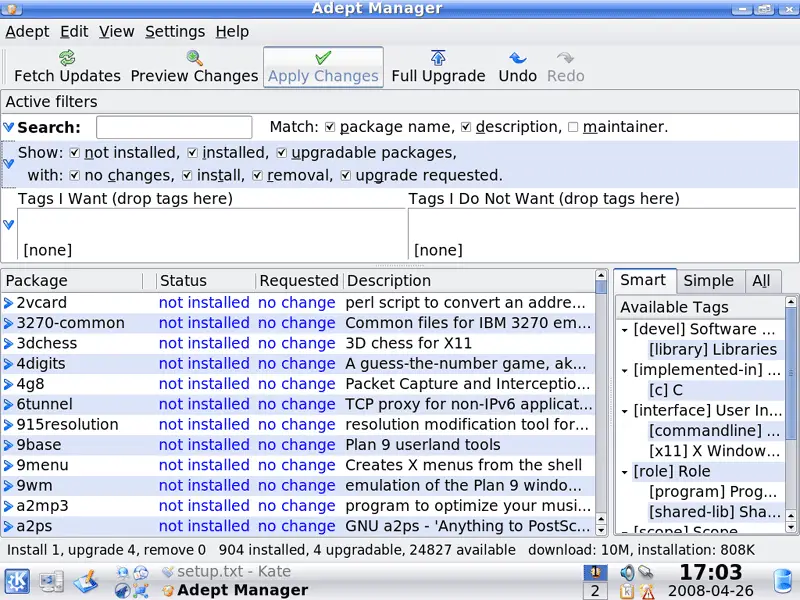
Task: Collapse the '[role] Role' tag tree node
Action: coord(625,471)
